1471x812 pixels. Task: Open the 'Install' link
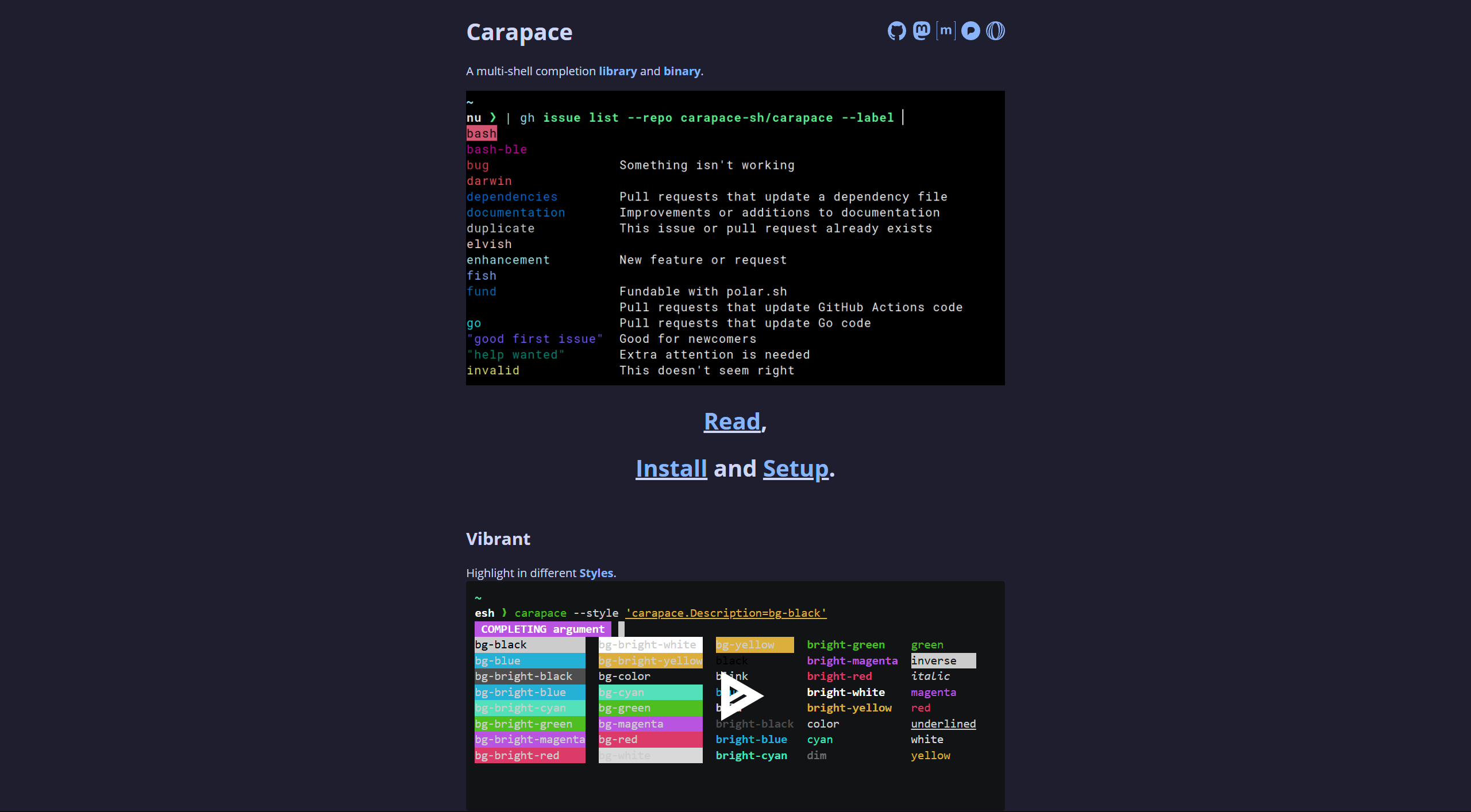[x=671, y=469]
